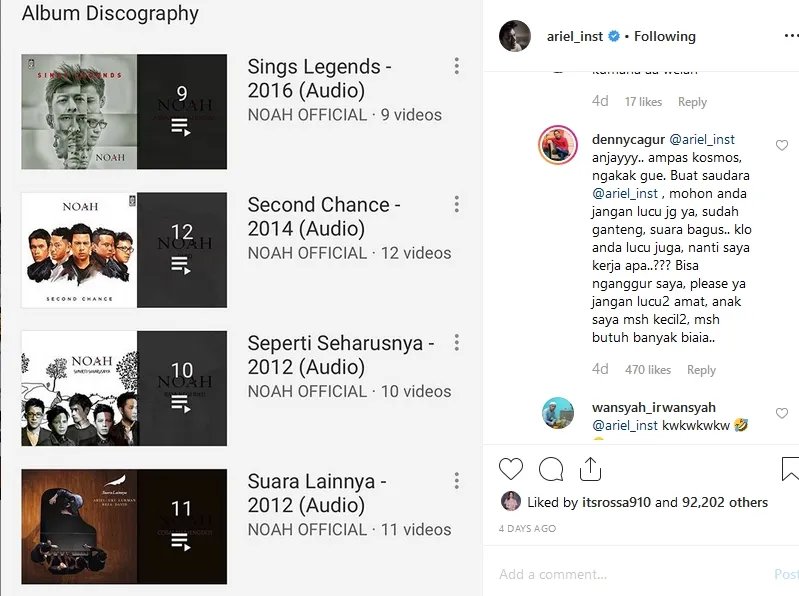View dennycagur's profile avatar
Viewport: 799px width, 596px height.
[558, 145]
